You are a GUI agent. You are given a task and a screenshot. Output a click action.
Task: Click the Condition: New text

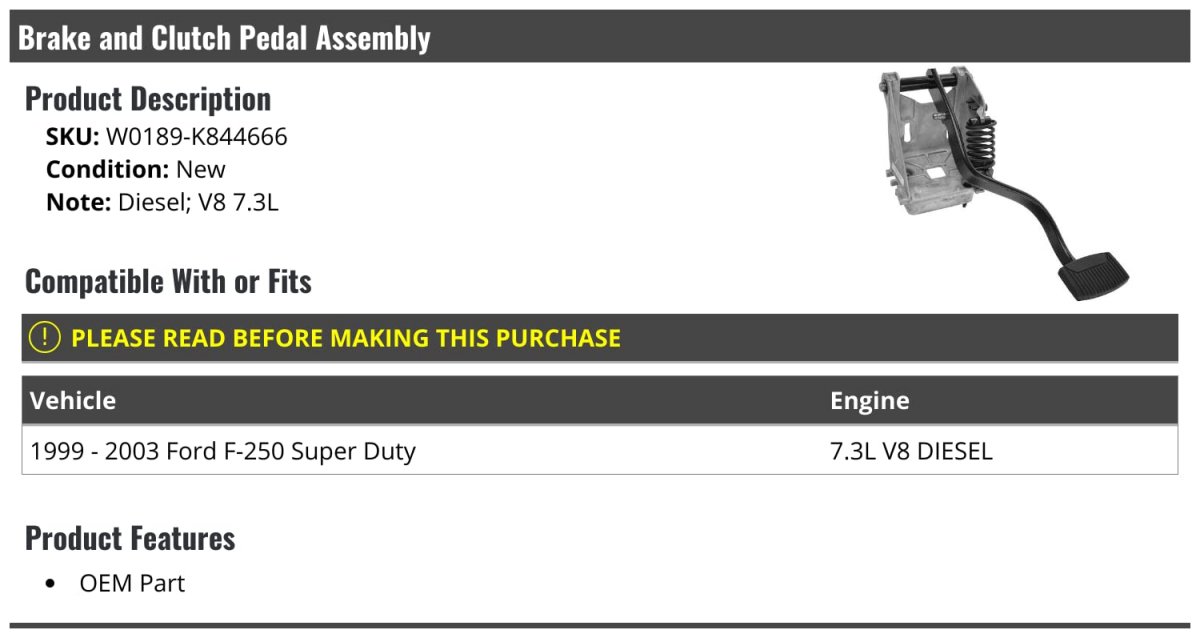coord(136,169)
